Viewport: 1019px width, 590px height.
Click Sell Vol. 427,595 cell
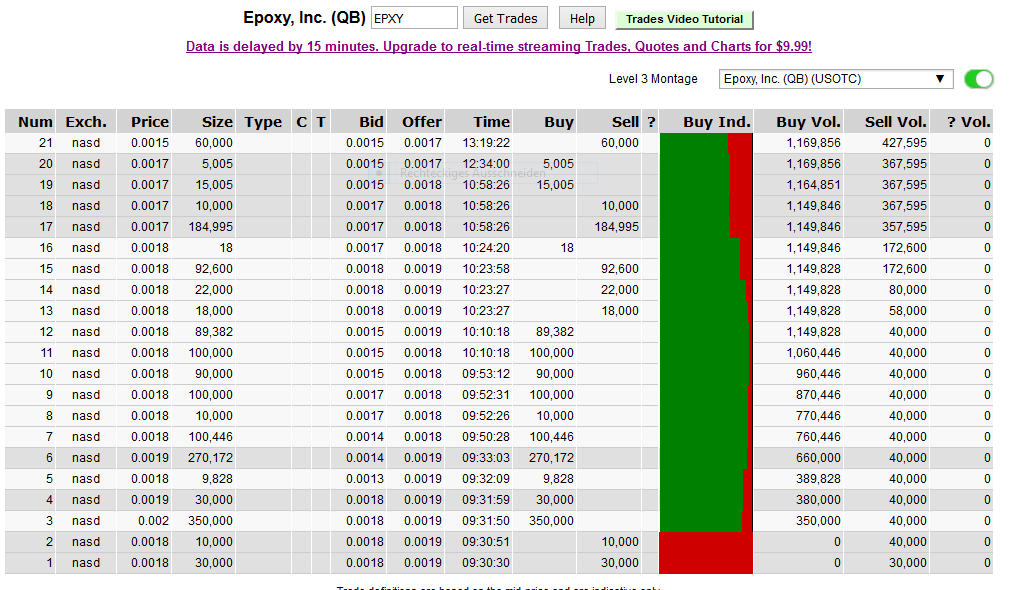pos(904,143)
